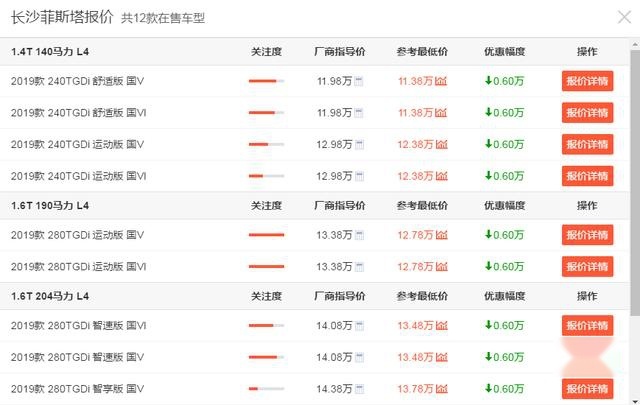640x405 pixels.
Task: View trend chart icon for 240TGDi 运动版 国V
Action: coord(442,145)
